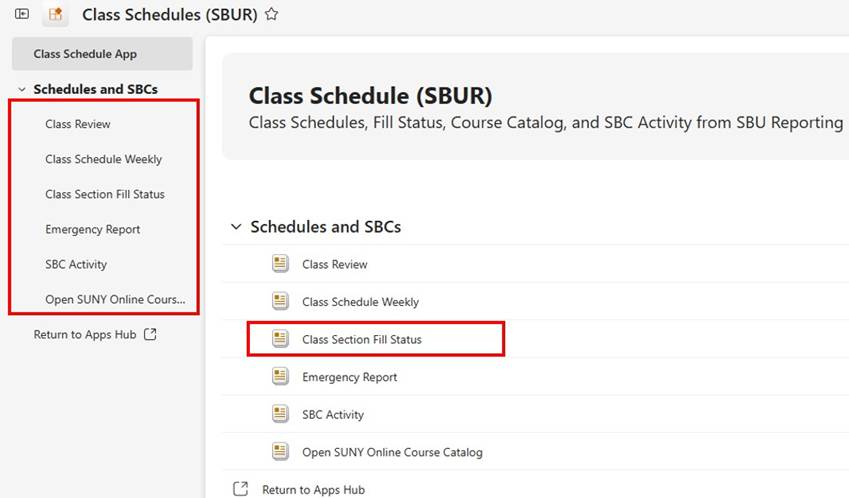Click Return to Apps Hub in sidebar
The image size is (849, 498).
pos(85,335)
